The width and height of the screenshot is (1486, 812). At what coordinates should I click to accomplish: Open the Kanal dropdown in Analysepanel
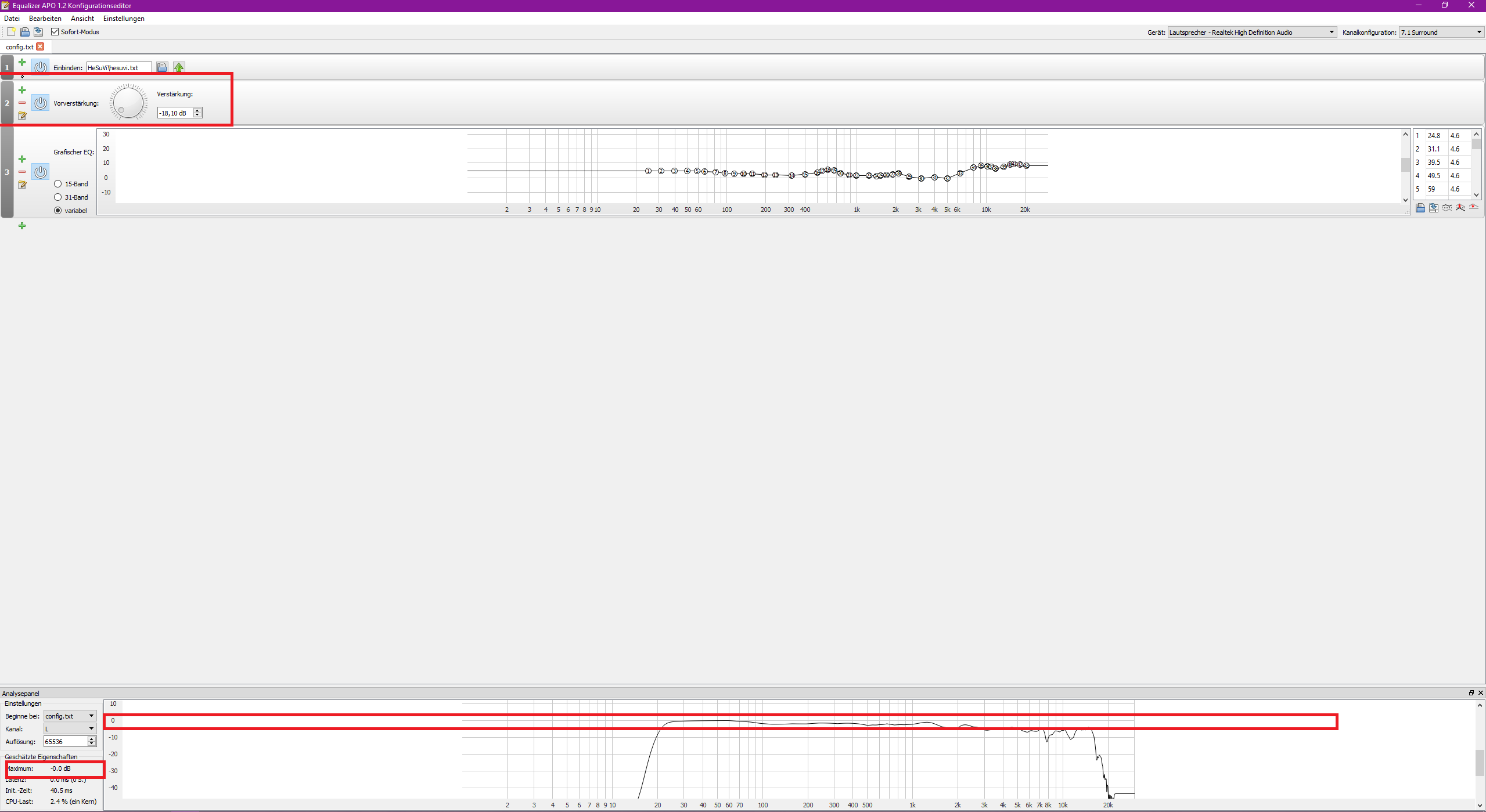point(70,728)
